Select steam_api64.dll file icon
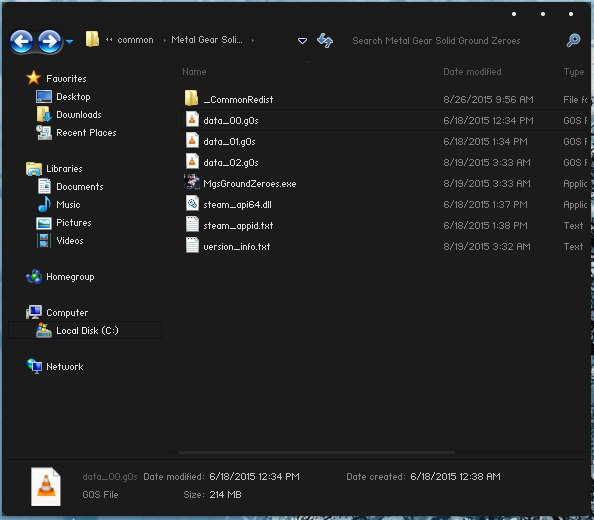Image resolution: width=594 pixels, height=520 pixels. (x=192, y=203)
